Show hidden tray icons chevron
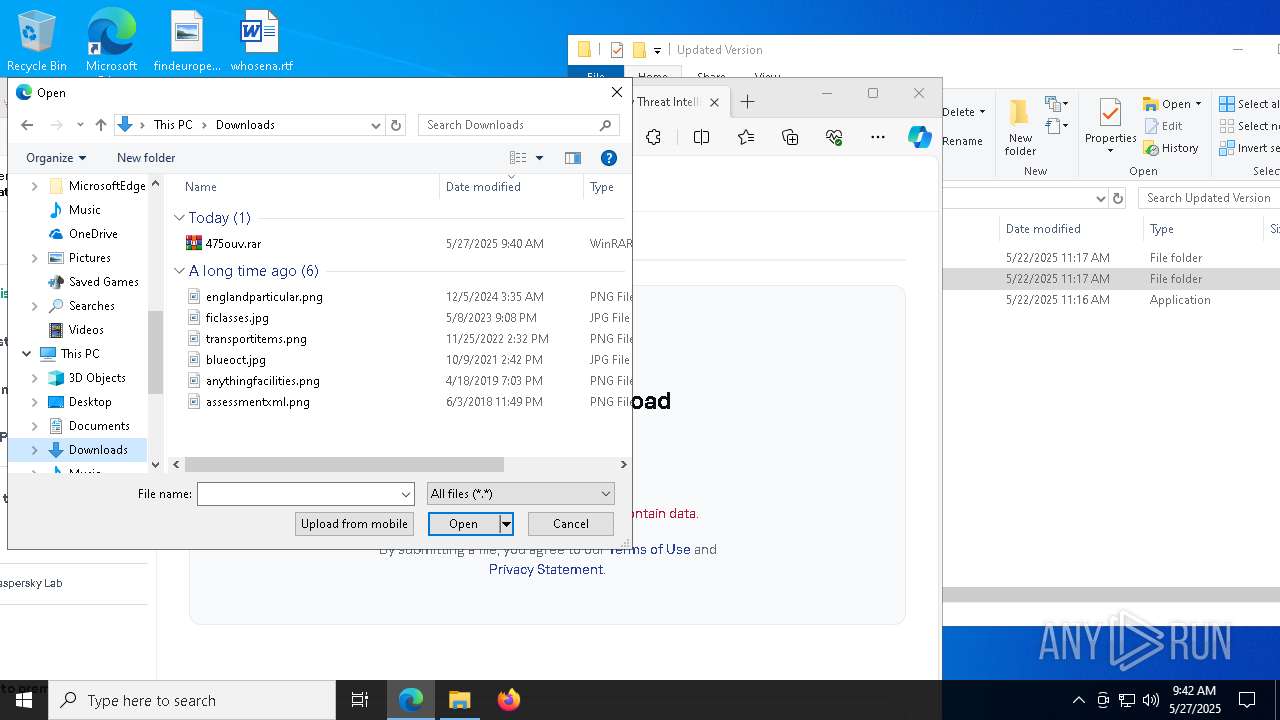The height and width of the screenshot is (720, 1280). click(1078, 700)
